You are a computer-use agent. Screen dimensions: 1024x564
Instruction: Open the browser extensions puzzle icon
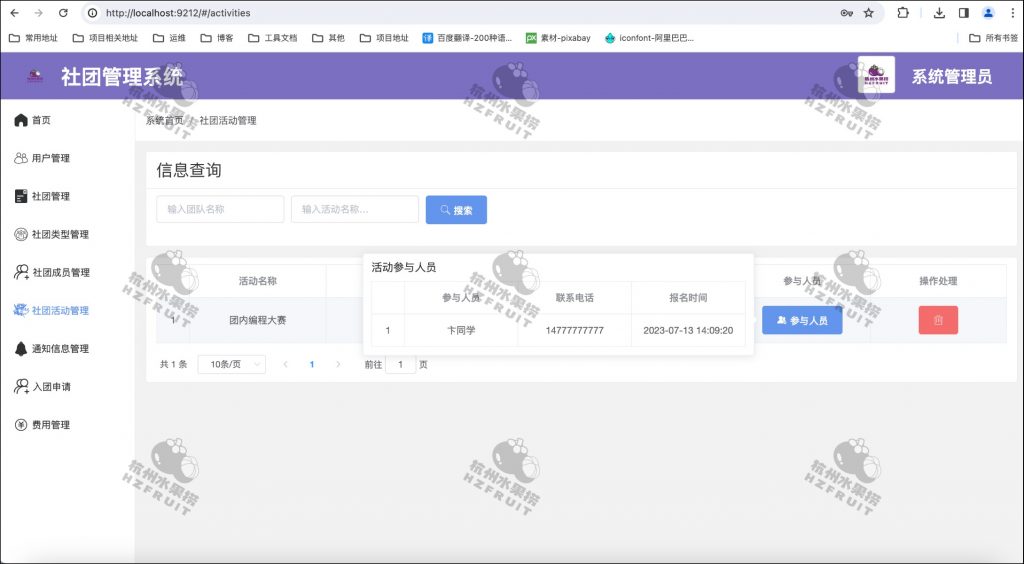[903, 13]
